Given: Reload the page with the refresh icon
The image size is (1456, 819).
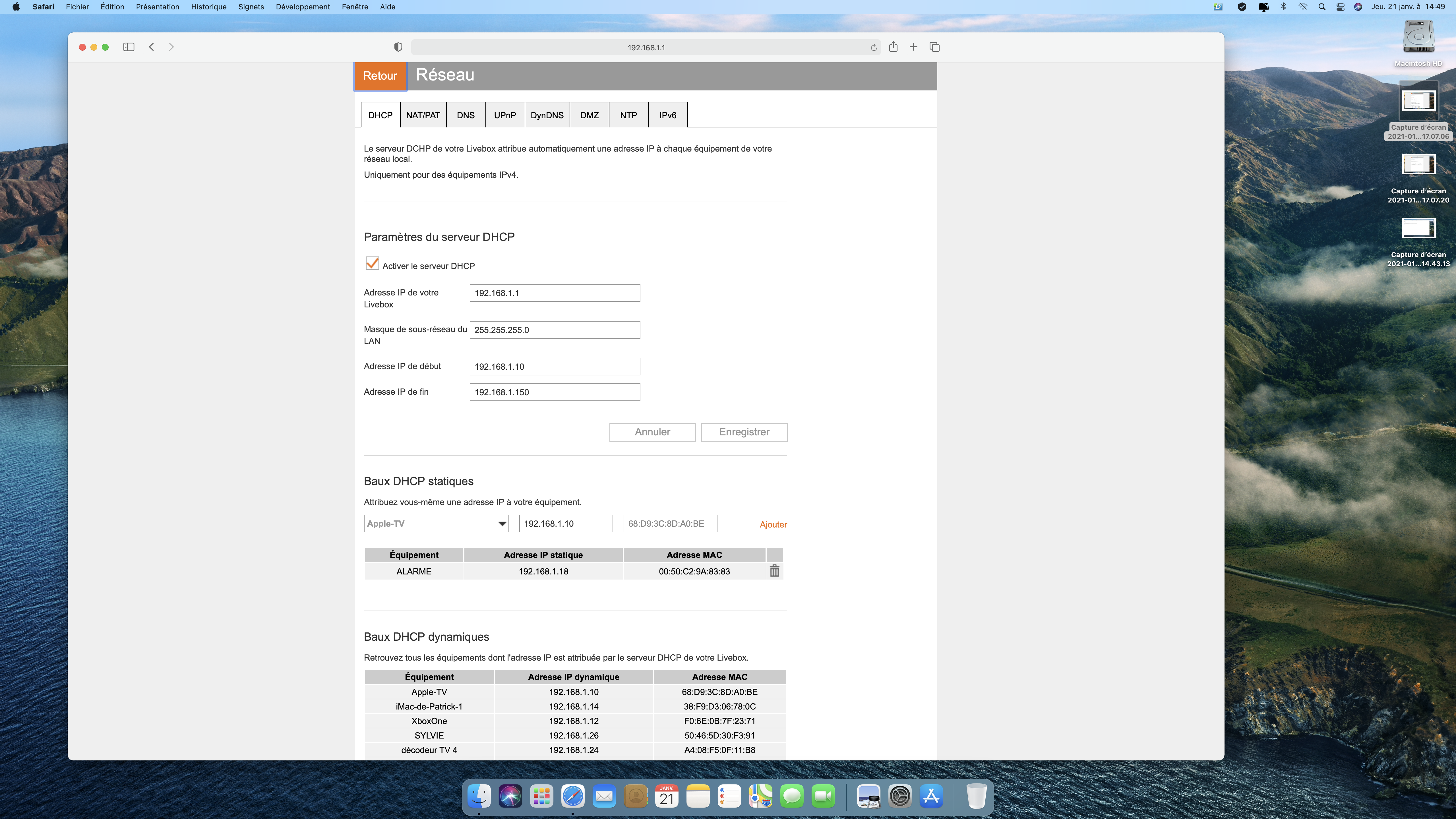Looking at the screenshot, I should [x=873, y=47].
